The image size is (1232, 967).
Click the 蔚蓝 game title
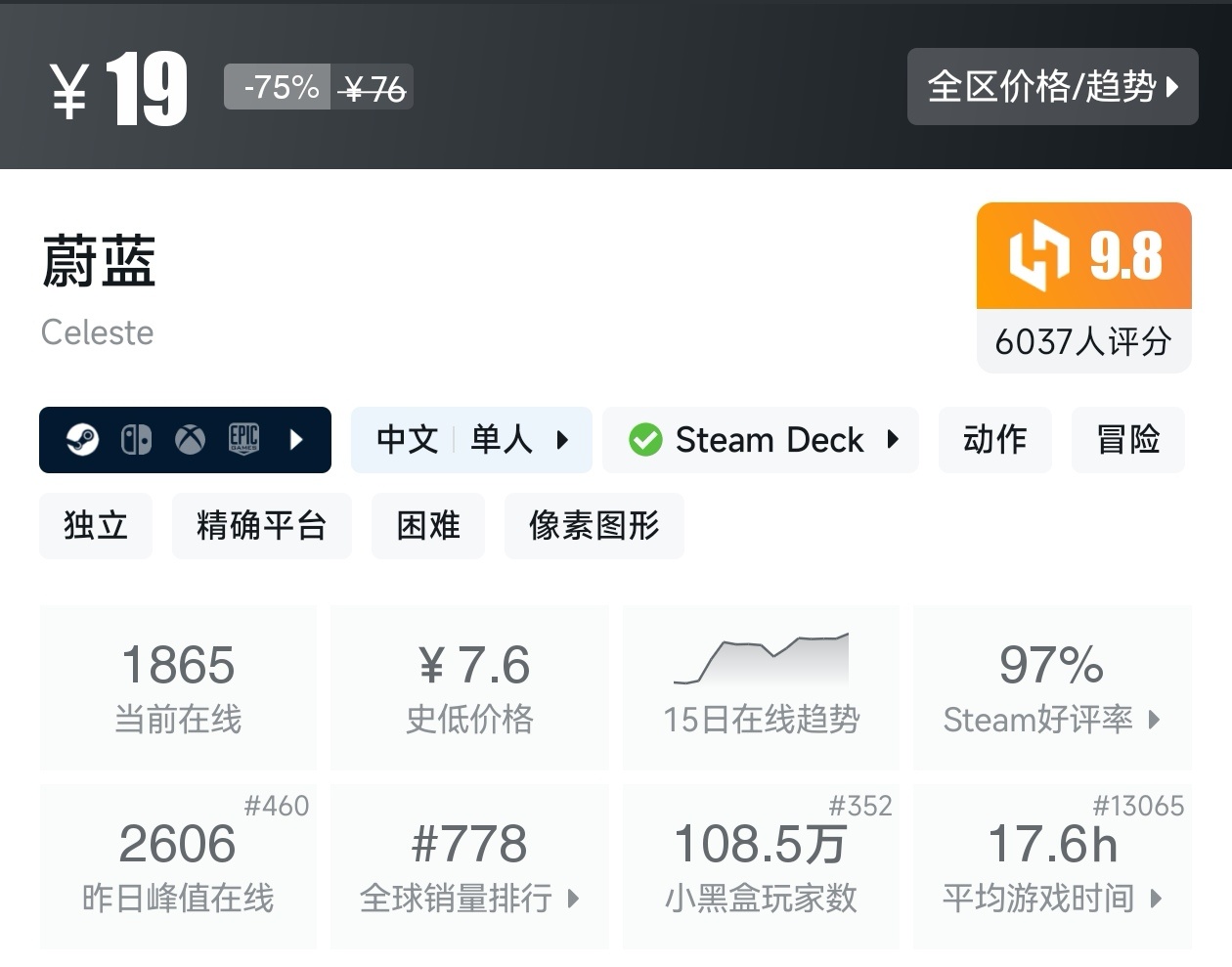coord(99,262)
